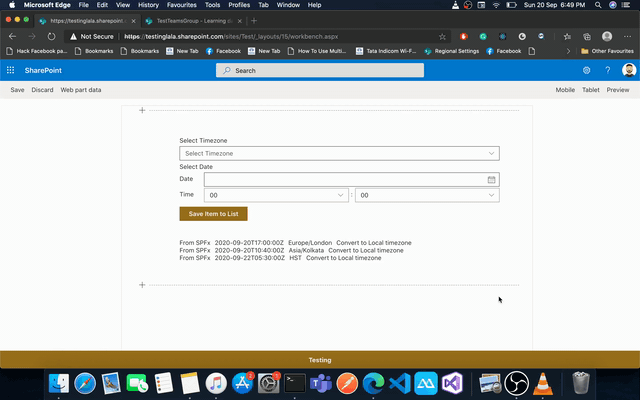Open the How To Use Multi... bookmark

tap(317, 51)
